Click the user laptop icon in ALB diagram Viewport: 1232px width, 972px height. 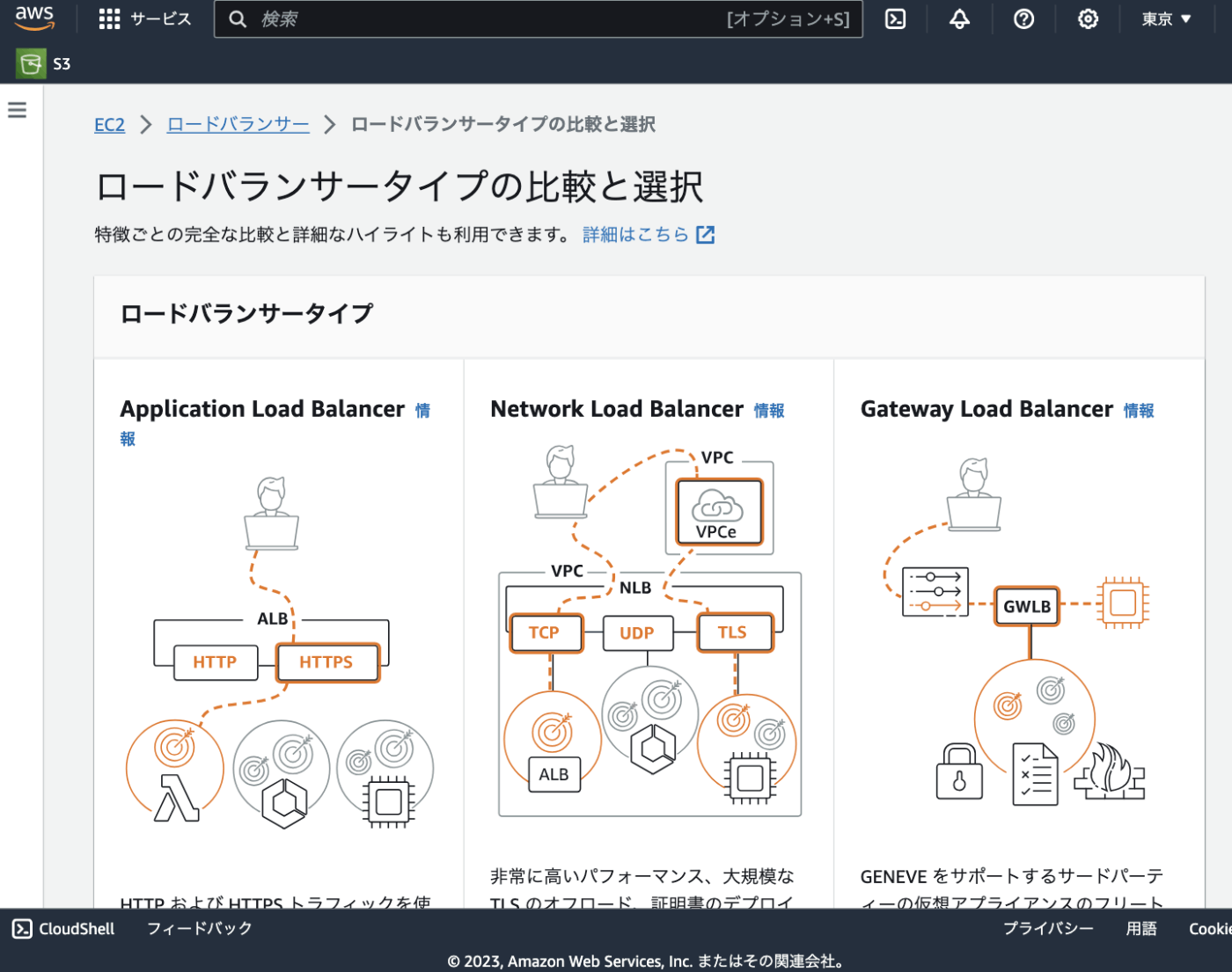pyautogui.click(x=271, y=514)
